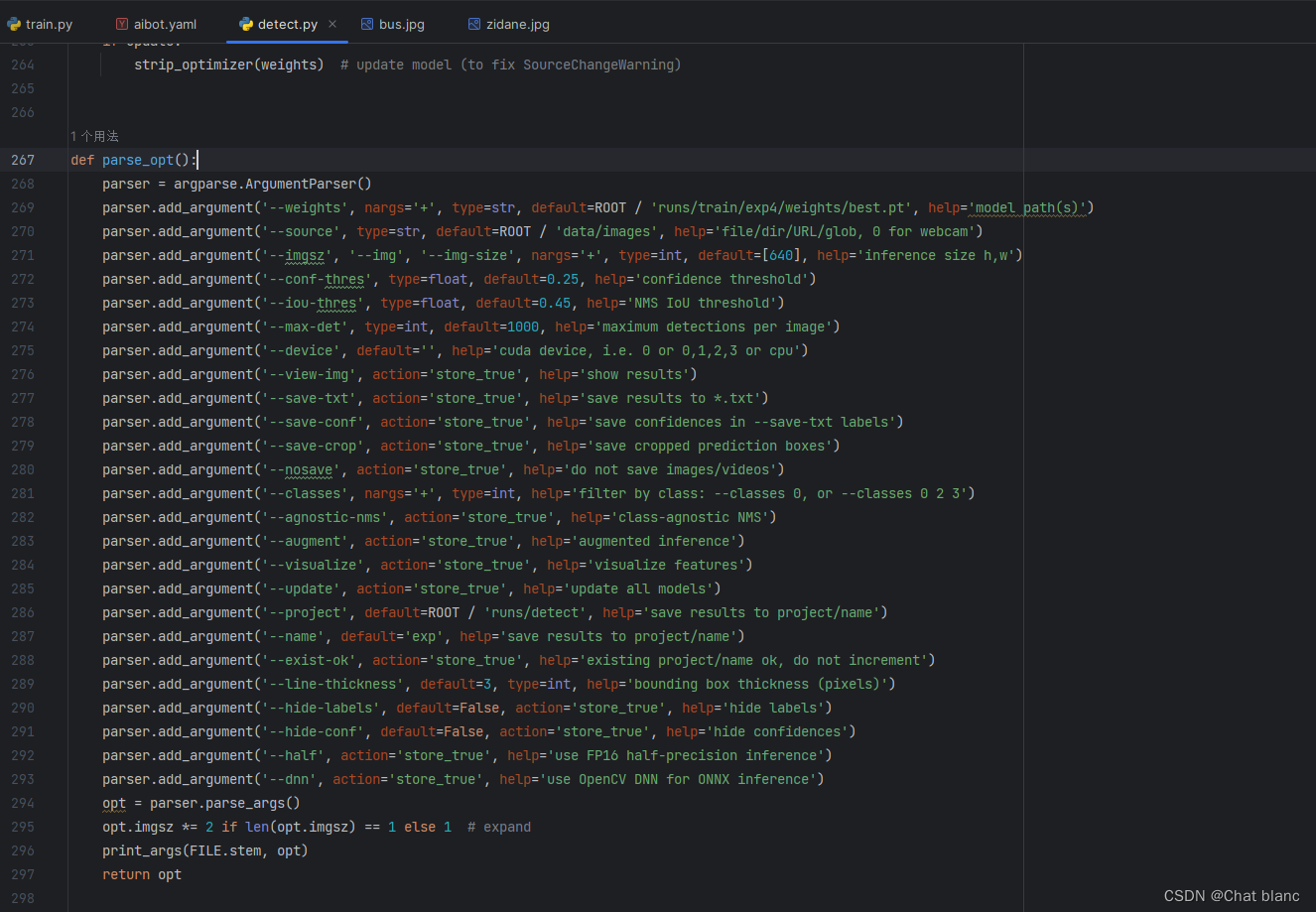Viewport: 1316px width, 912px height.
Task: Click line number 269 in the gutter
Action: [x=23, y=207]
